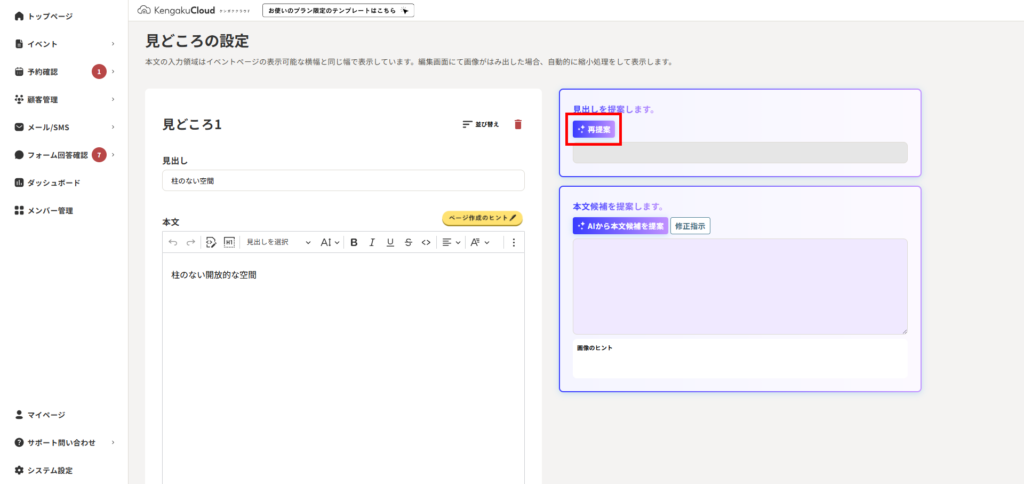
Task: Open the 見出しを選択 heading dropdown
Action: tap(278, 242)
